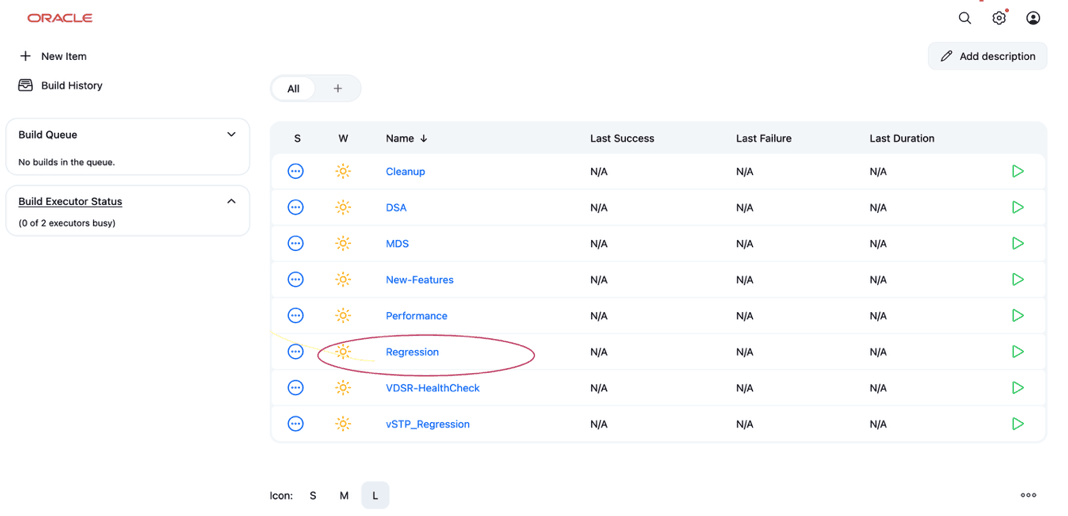Open the MDS job link
This screenshot has height=516, width=1068.
397,244
